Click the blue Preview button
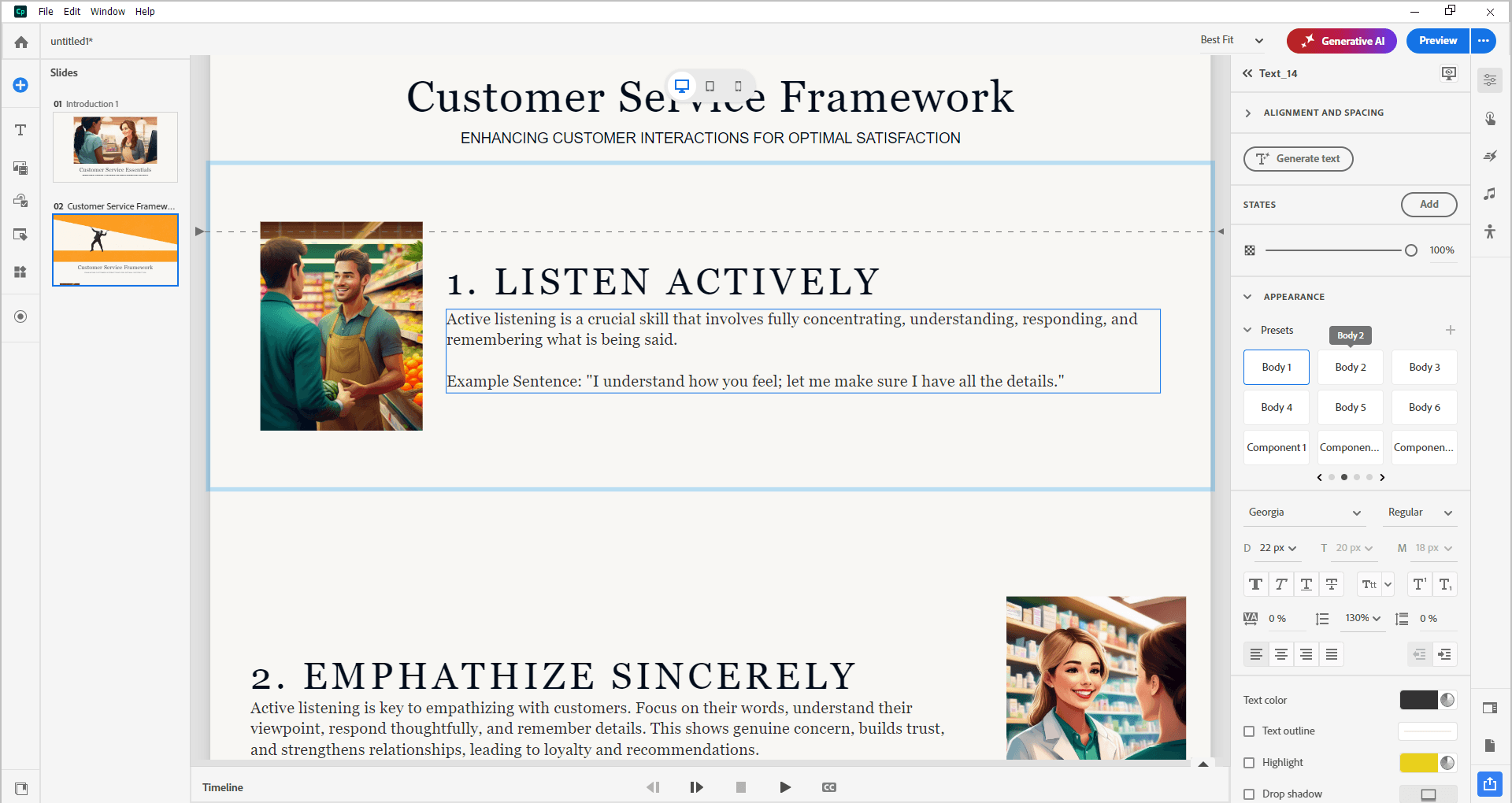This screenshot has width=1512, height=803. [x=1436, y=40]
